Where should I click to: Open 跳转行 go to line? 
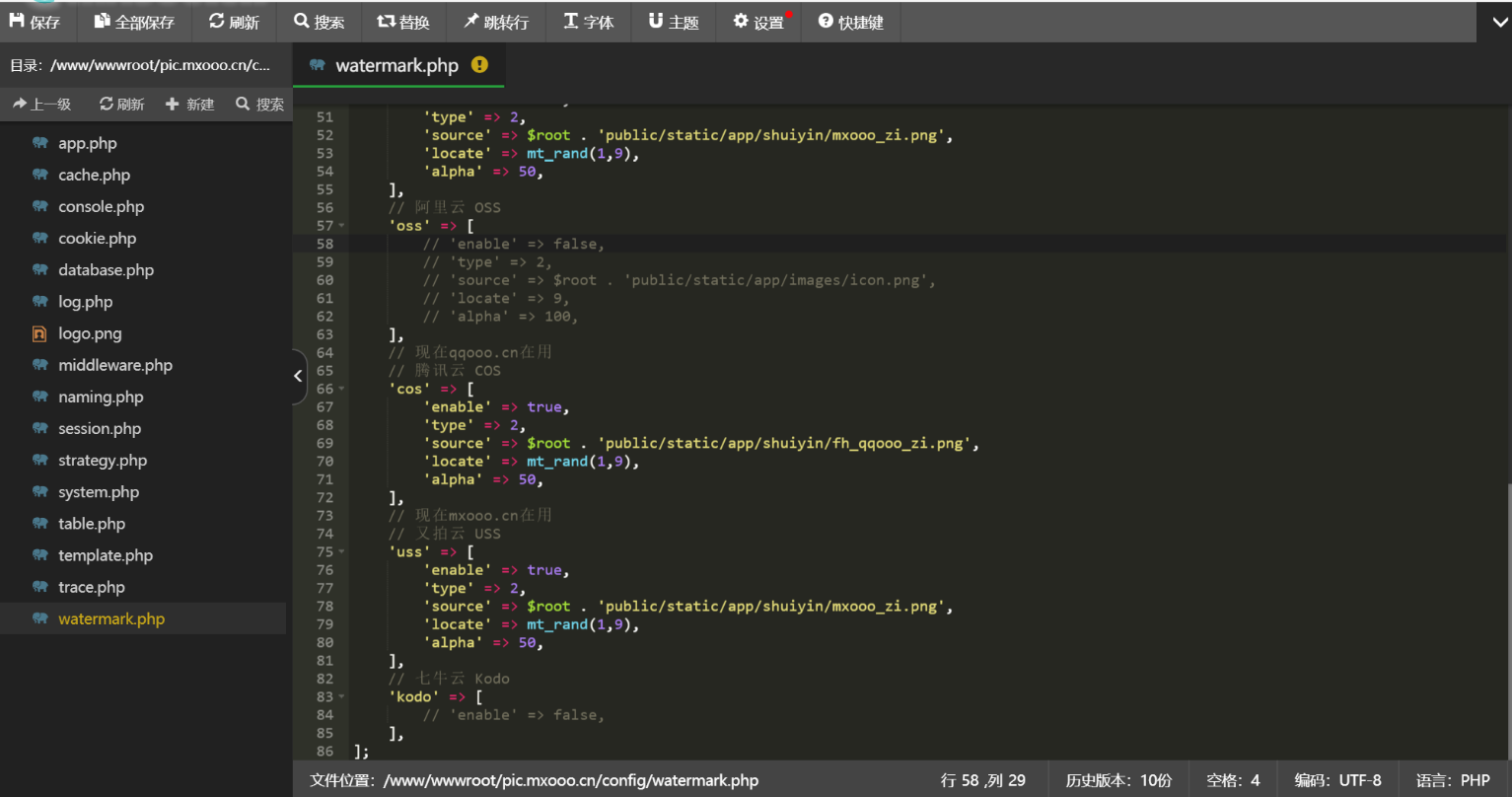click(x=496, y=22)
